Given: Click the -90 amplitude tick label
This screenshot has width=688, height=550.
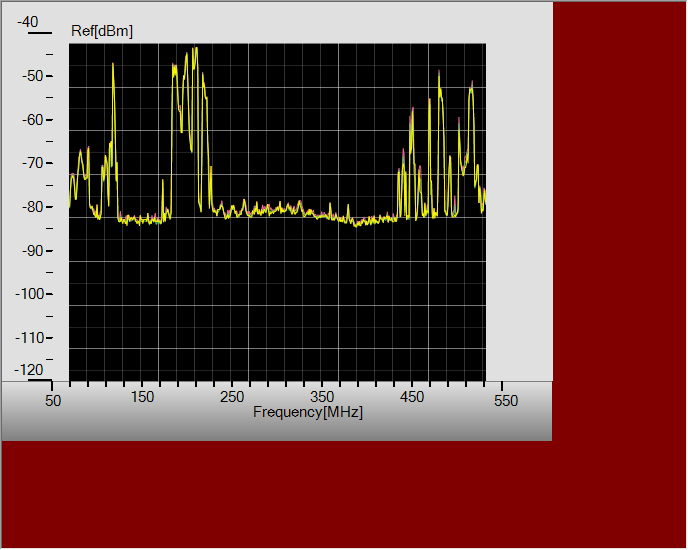Looking at the screenshot, I should (33, 251).
